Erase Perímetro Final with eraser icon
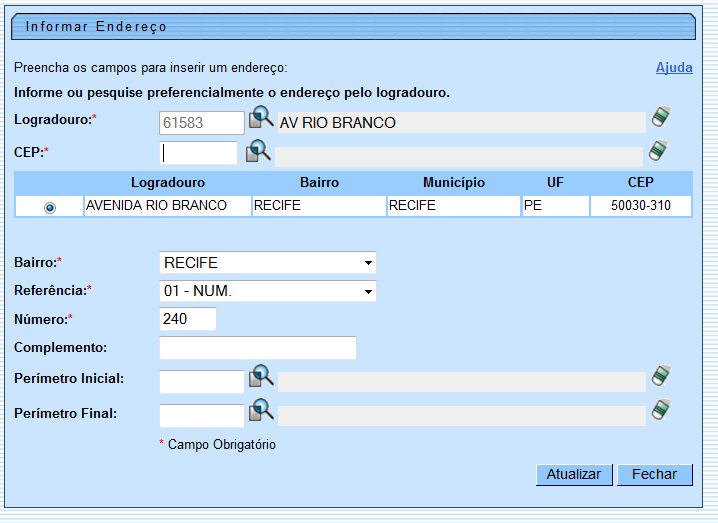Viewport: 718px width, 523px height. point(660,410)
